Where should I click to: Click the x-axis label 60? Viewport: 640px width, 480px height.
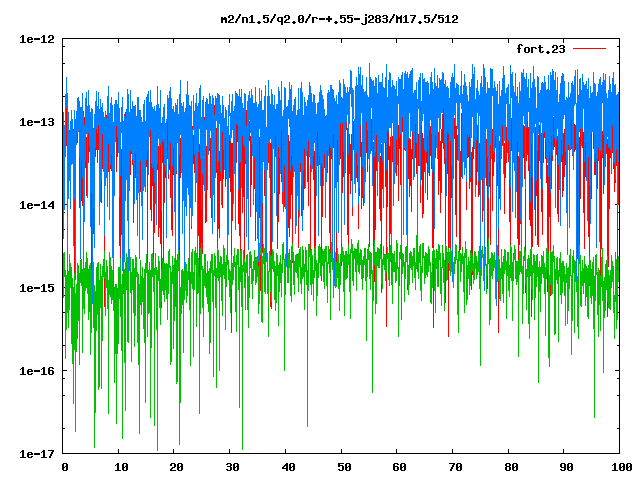(399, 467)
